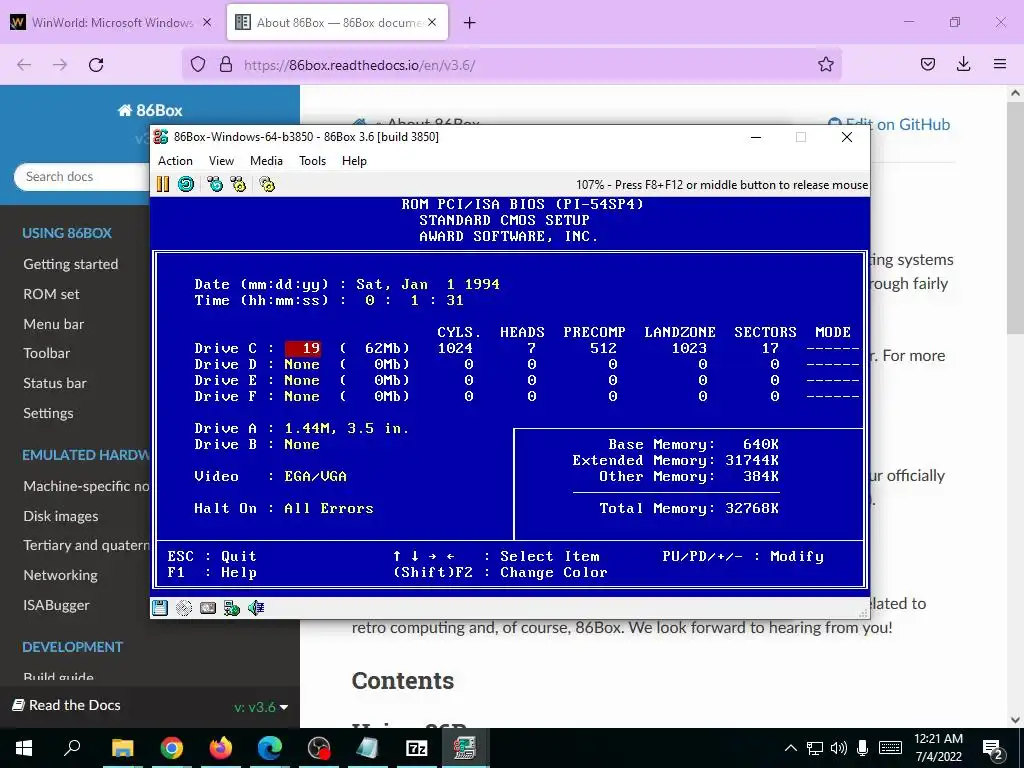
Task: Open Firefox application menu hamburger icon
Action: tap(1000, 64)
